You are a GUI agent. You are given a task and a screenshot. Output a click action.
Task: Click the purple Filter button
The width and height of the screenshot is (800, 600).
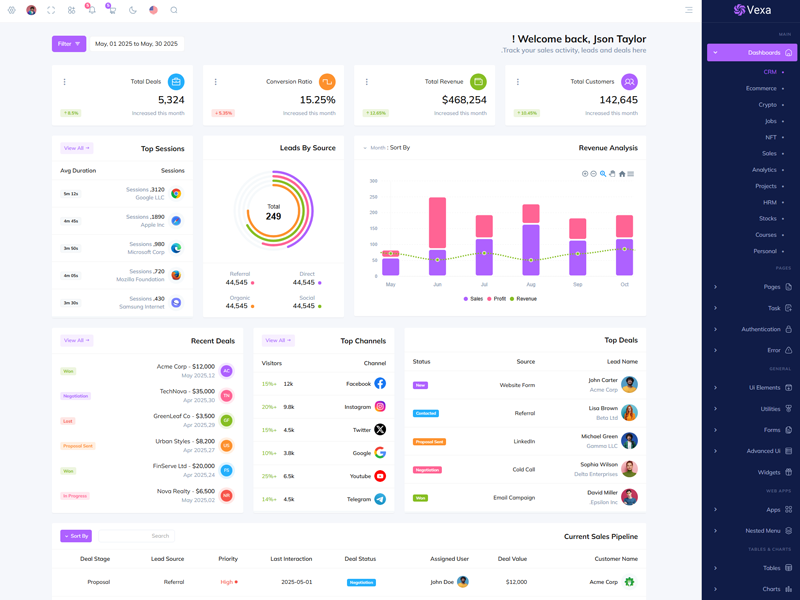(69, 44)
